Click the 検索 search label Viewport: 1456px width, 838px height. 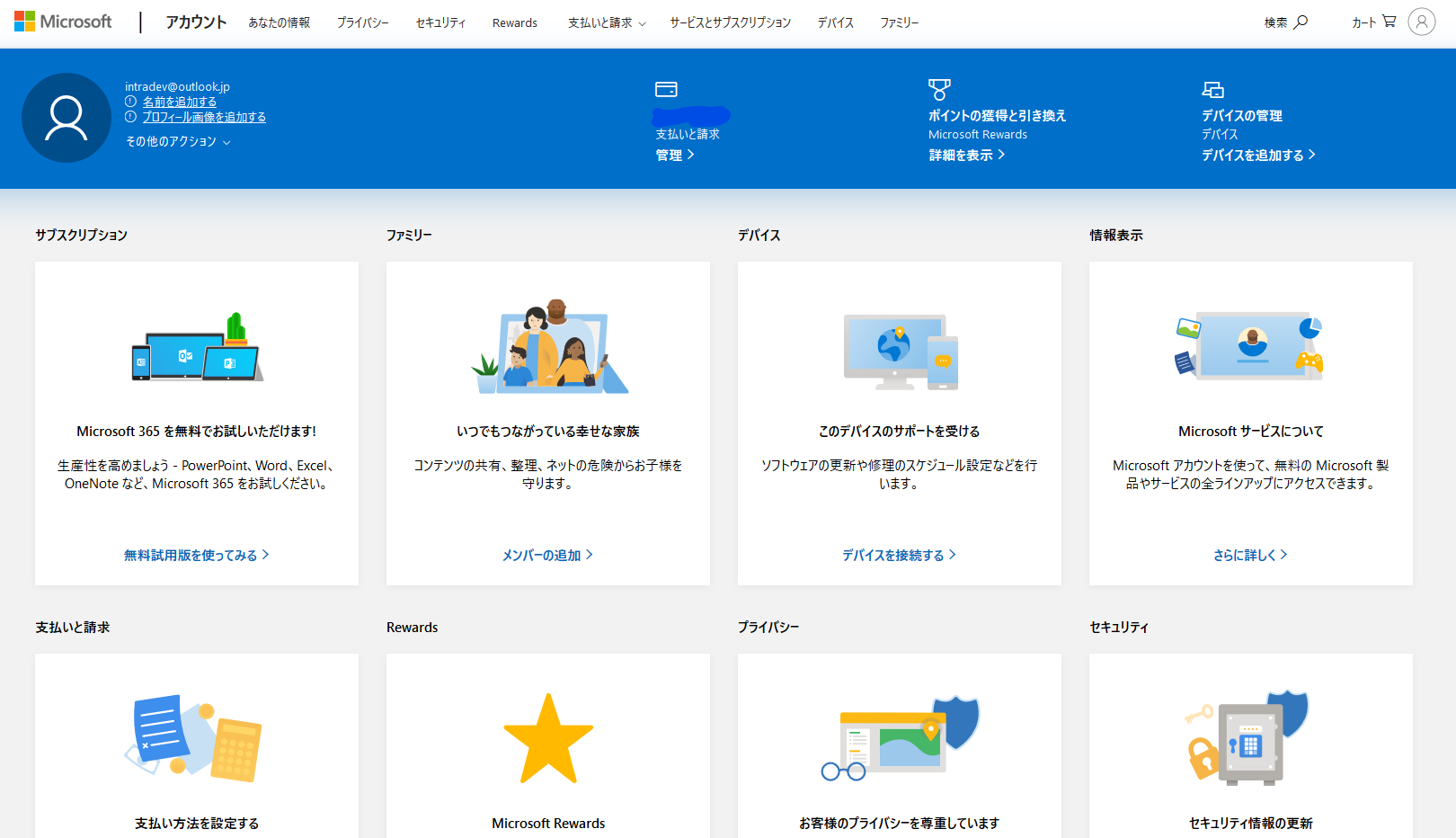[x=1276, y=22]
